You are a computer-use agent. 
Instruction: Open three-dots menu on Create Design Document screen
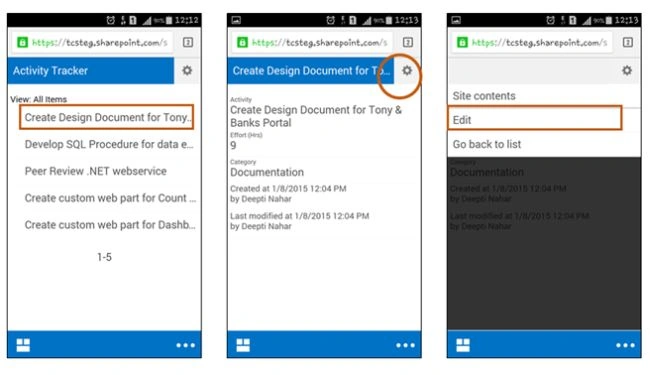click(405, 345)
